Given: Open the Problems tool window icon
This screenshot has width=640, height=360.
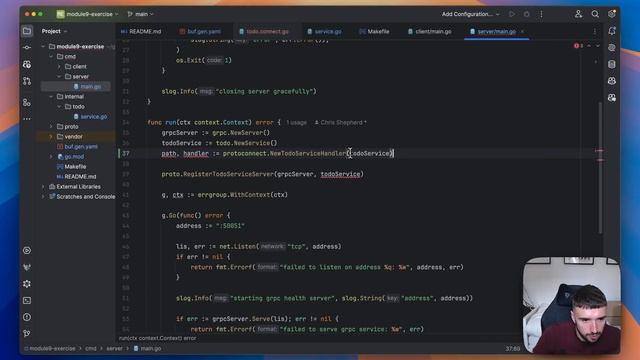Looking at the screenshot, I should [x=27, y=317].
